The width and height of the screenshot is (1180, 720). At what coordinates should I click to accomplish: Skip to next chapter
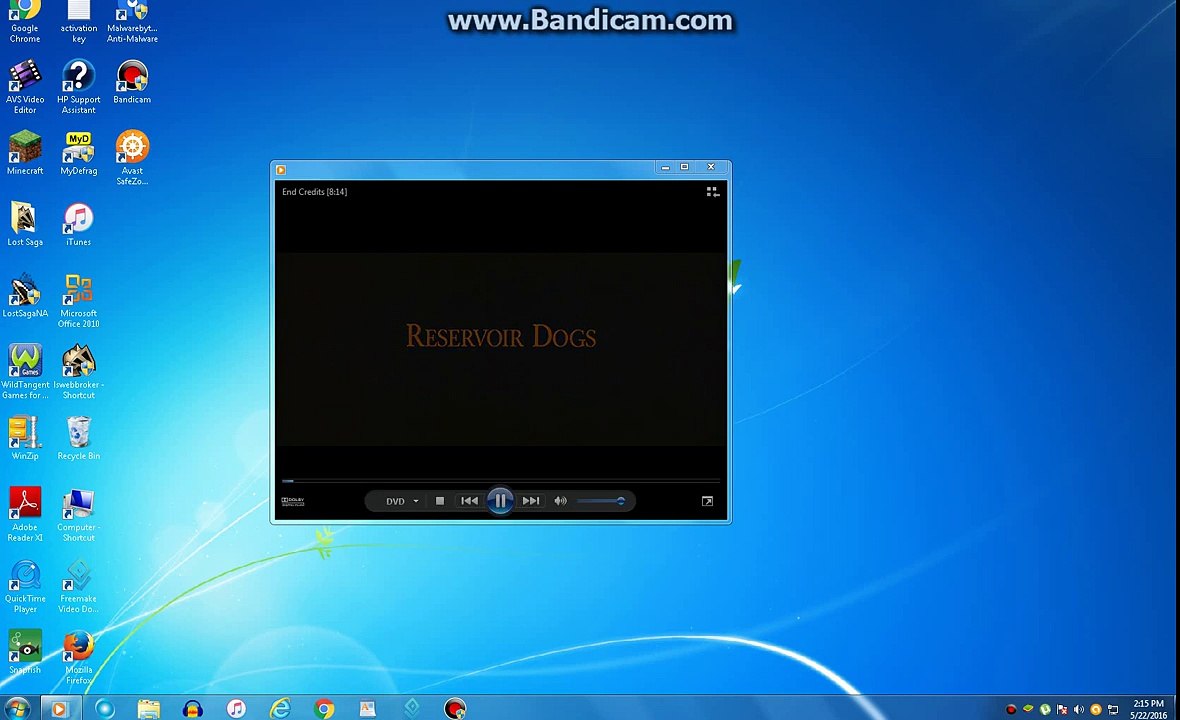(x=531, y=500)
